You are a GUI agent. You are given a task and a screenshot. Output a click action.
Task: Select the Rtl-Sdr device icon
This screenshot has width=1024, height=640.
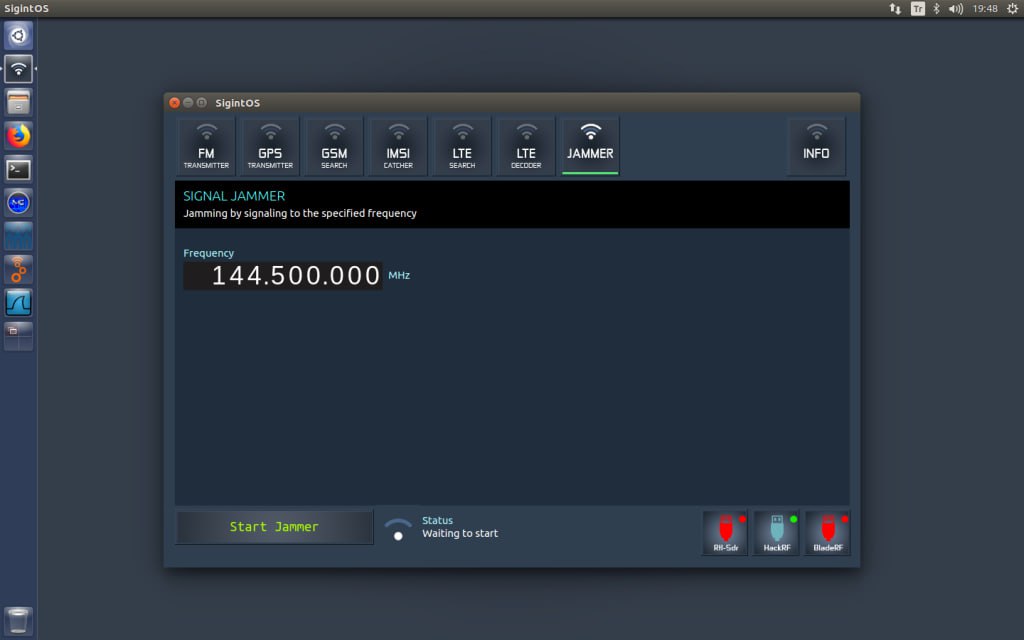726,533
